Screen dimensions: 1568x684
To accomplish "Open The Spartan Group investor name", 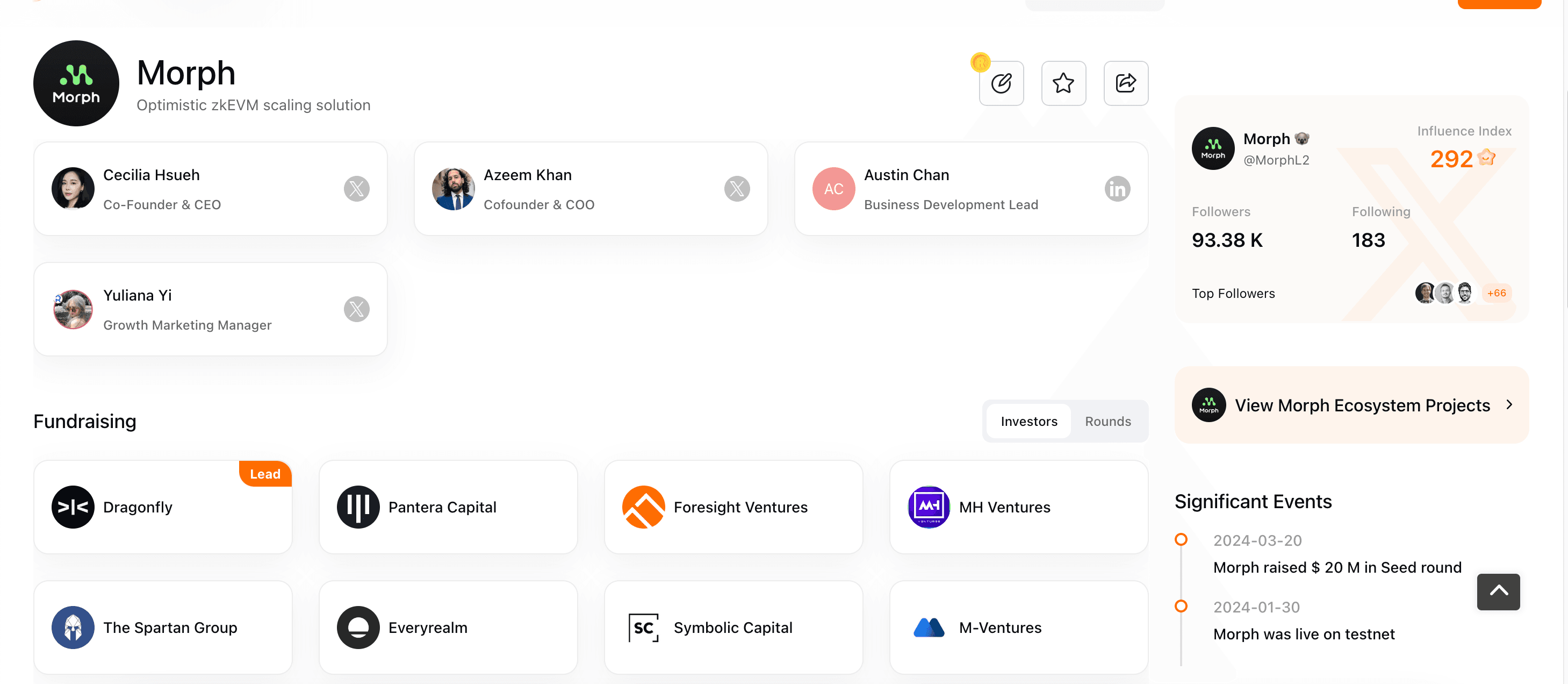I will (x=170, y=628).
